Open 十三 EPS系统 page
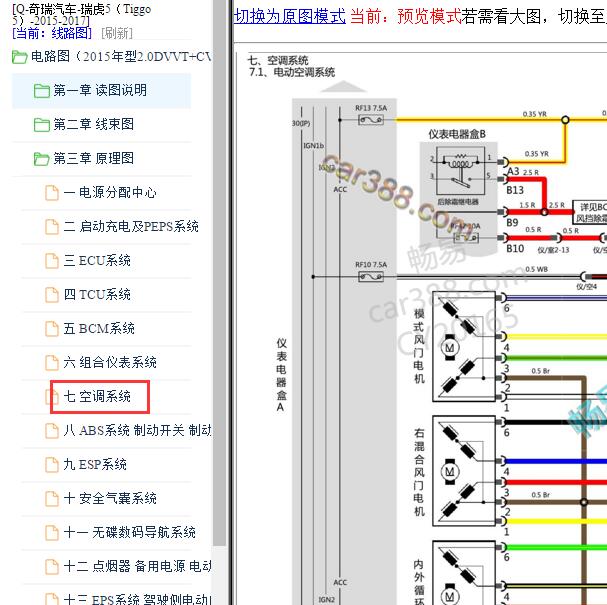The image size is (607, 605). [x=137, y=599]
